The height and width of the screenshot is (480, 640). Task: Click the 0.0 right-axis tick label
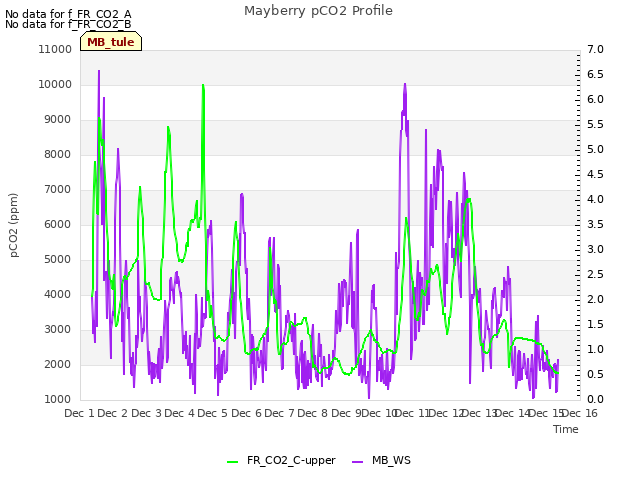coord(595,400)
